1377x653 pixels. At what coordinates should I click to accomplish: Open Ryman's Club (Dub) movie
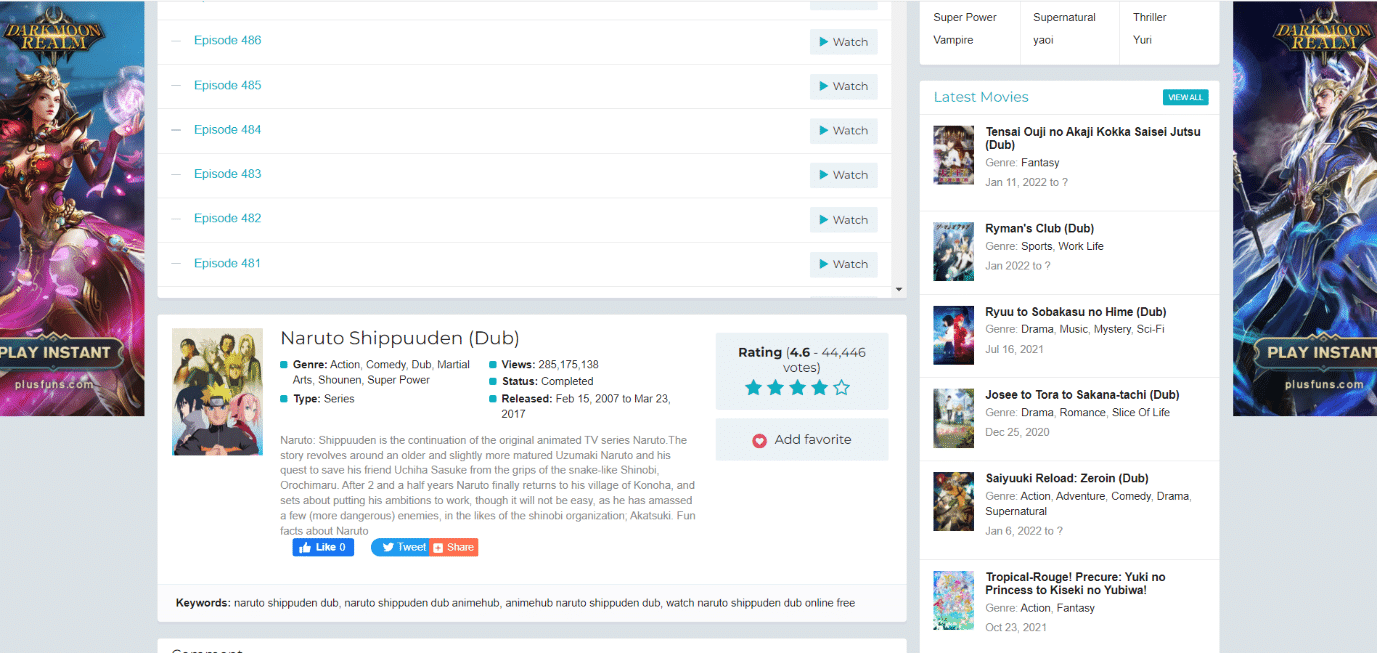(x=1040, y=229)
